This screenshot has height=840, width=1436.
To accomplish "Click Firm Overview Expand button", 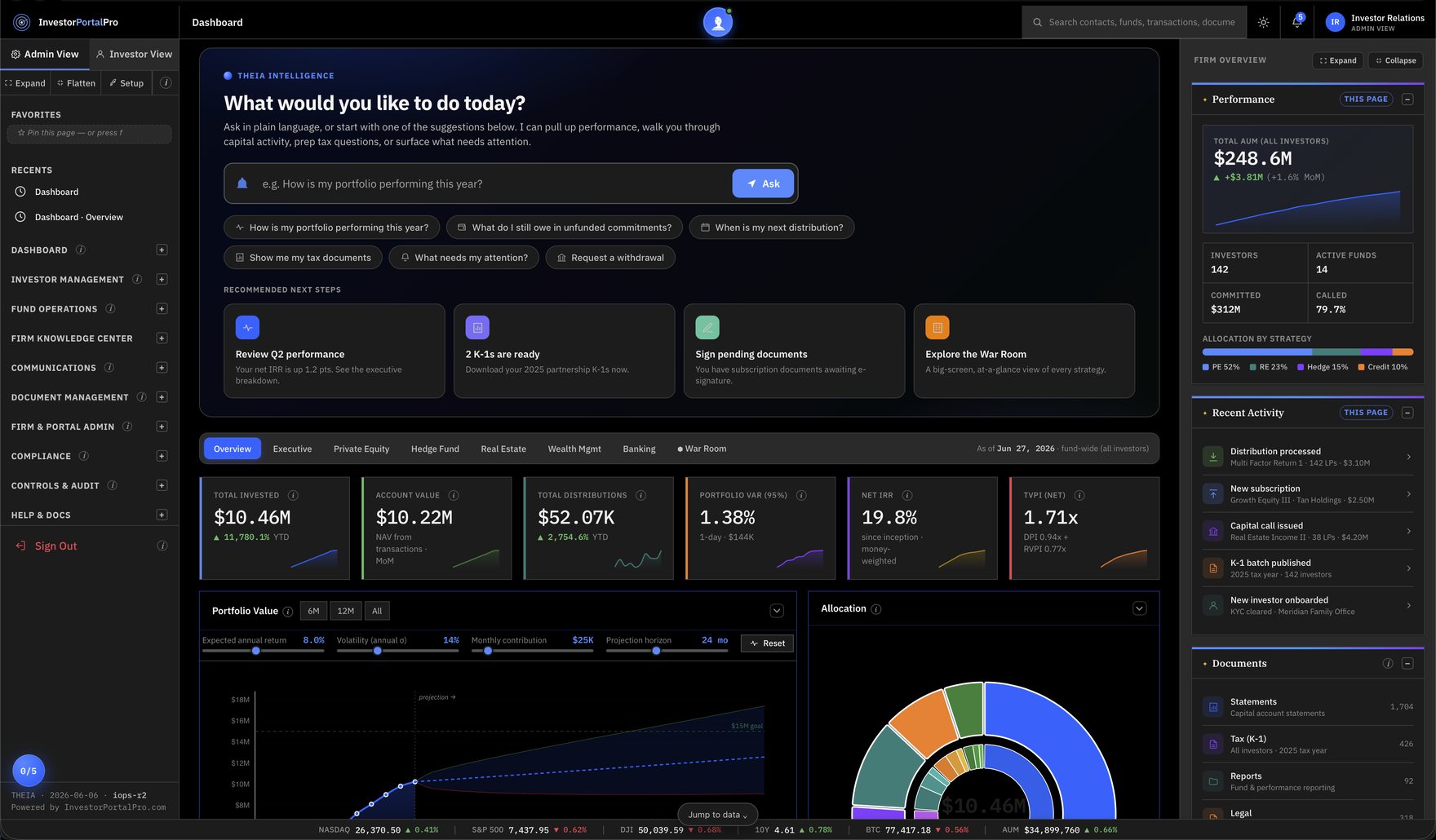I will [x=1338, y=60].
